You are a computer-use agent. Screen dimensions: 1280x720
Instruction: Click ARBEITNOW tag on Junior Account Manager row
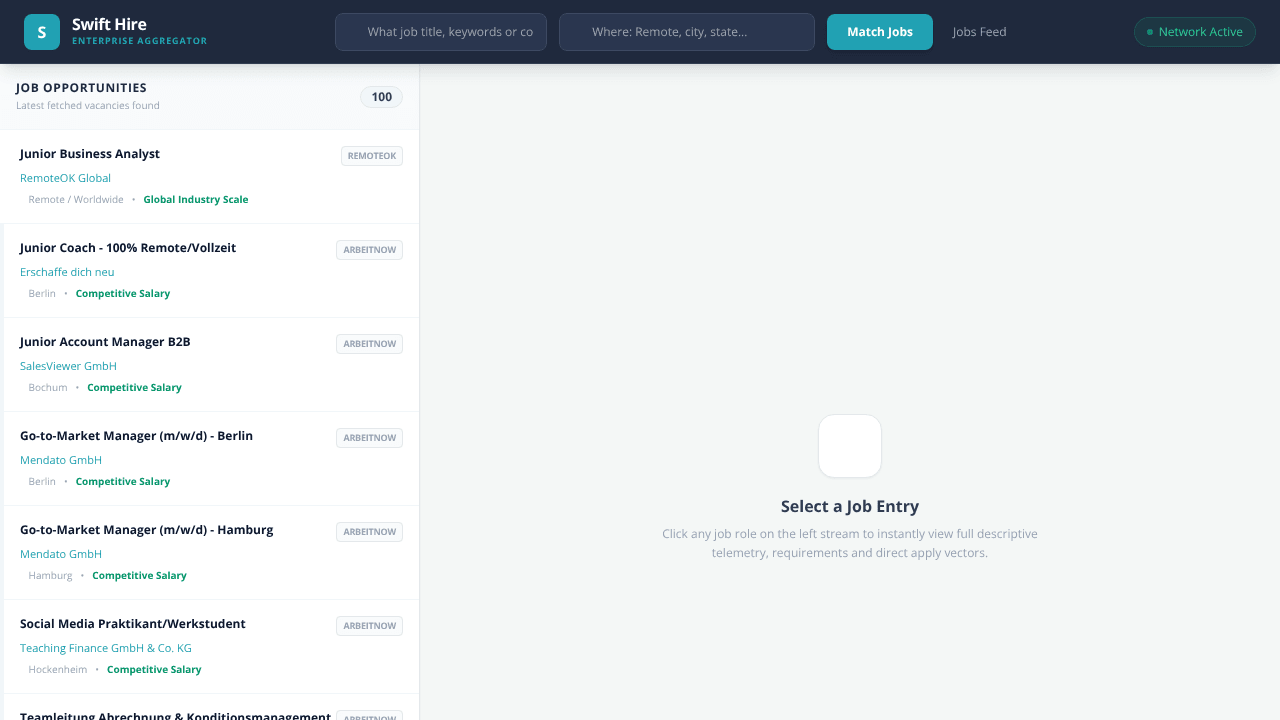coord(369,344)
